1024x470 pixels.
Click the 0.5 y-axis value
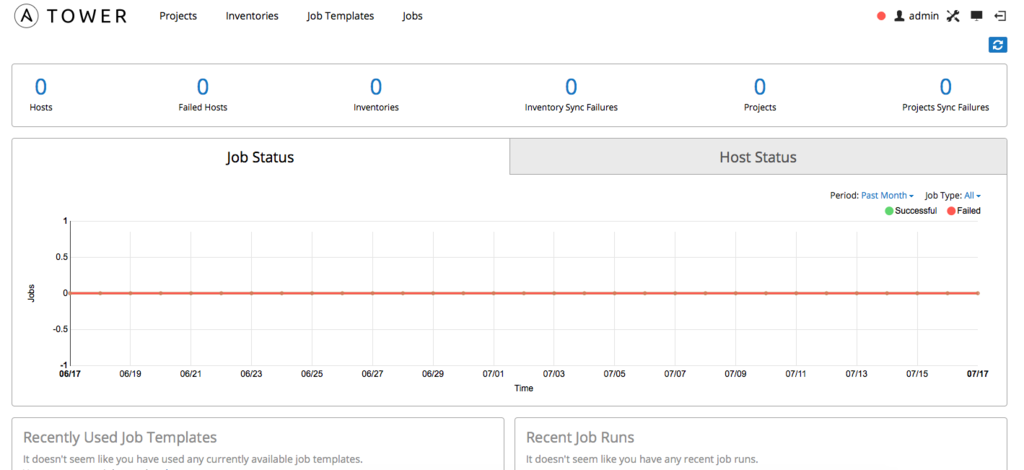click(61, 257)
